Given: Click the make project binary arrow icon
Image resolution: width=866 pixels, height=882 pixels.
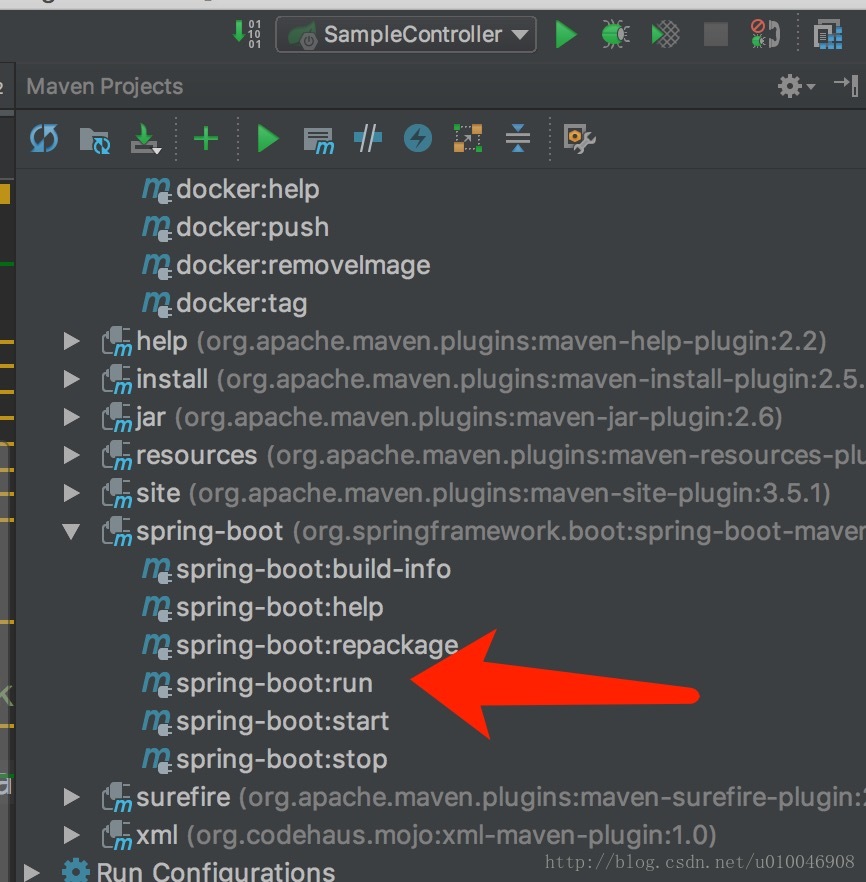Looking at the screenshot, I should 247,34.
